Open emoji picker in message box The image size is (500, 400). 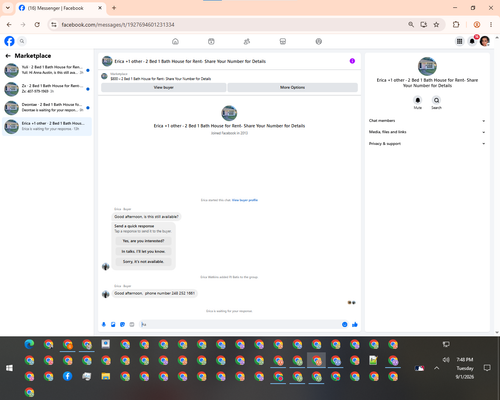345,324
